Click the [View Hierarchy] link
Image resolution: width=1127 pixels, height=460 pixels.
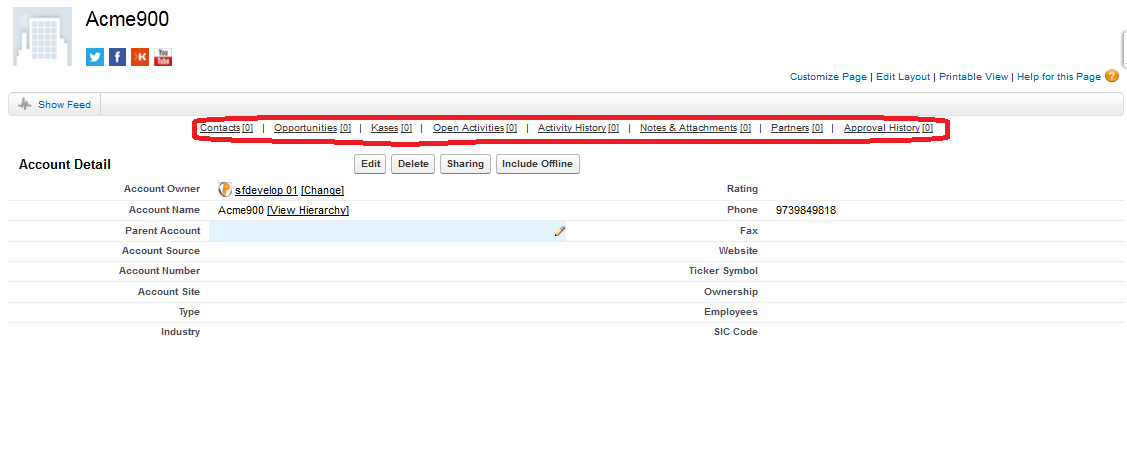pos(308,211)
